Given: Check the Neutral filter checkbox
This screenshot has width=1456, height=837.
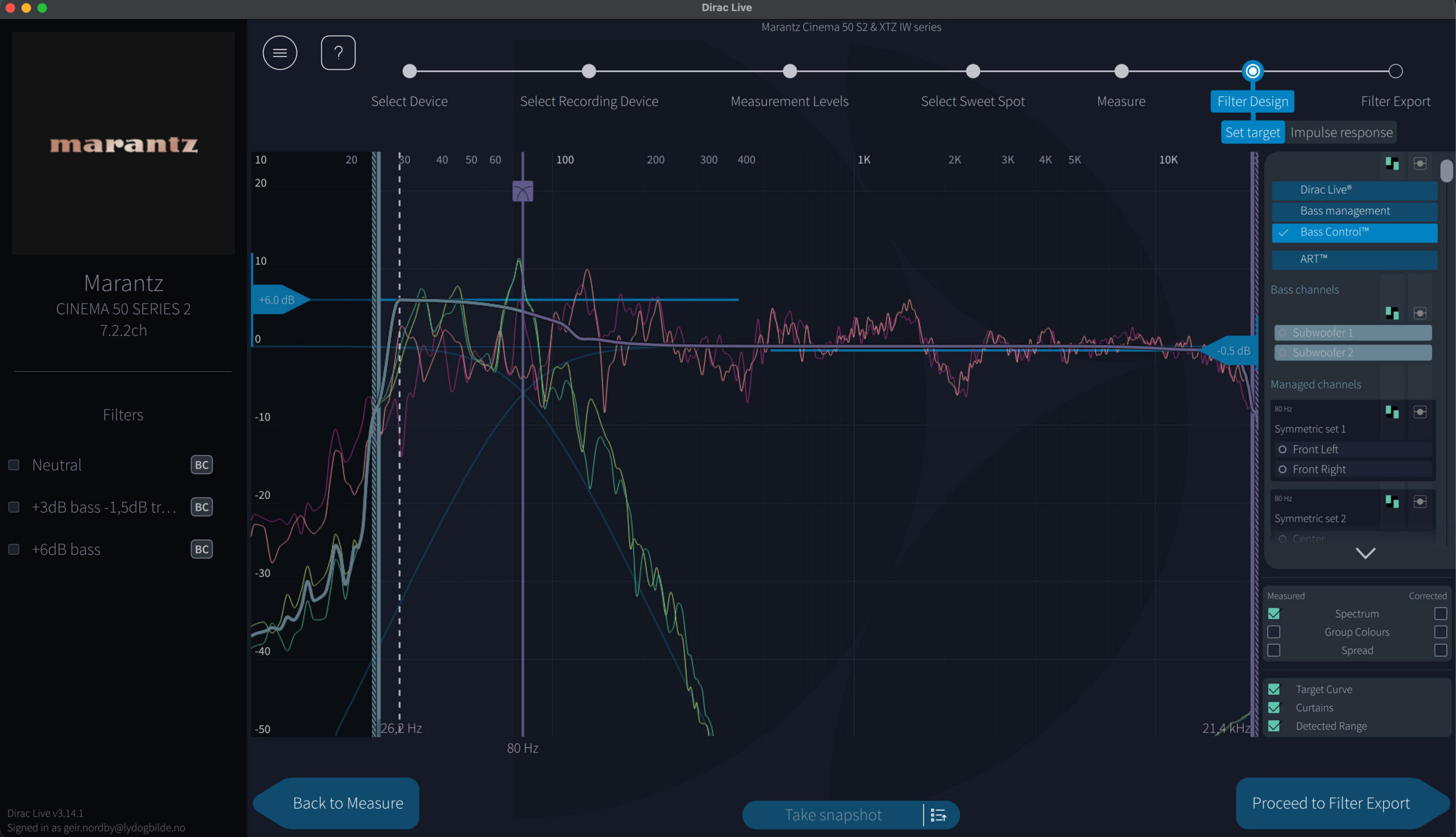Looking at the screenshot, I should coord(14,465).
